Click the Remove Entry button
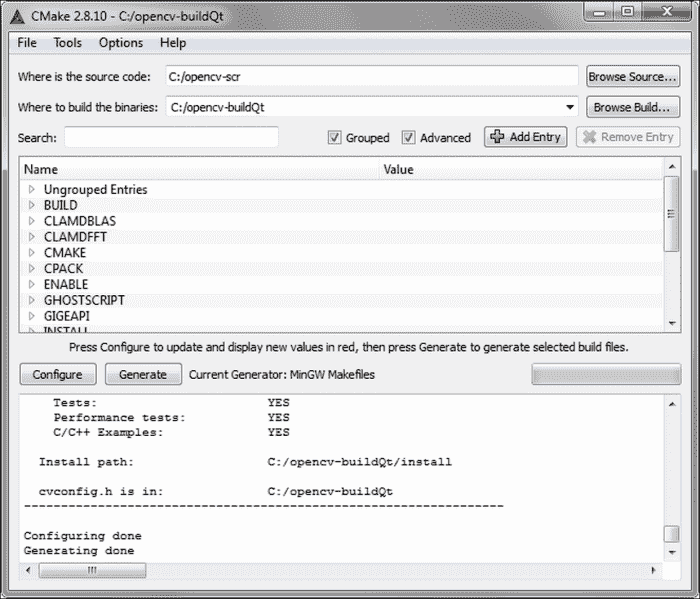700x599 pixels. coord(628,137)
